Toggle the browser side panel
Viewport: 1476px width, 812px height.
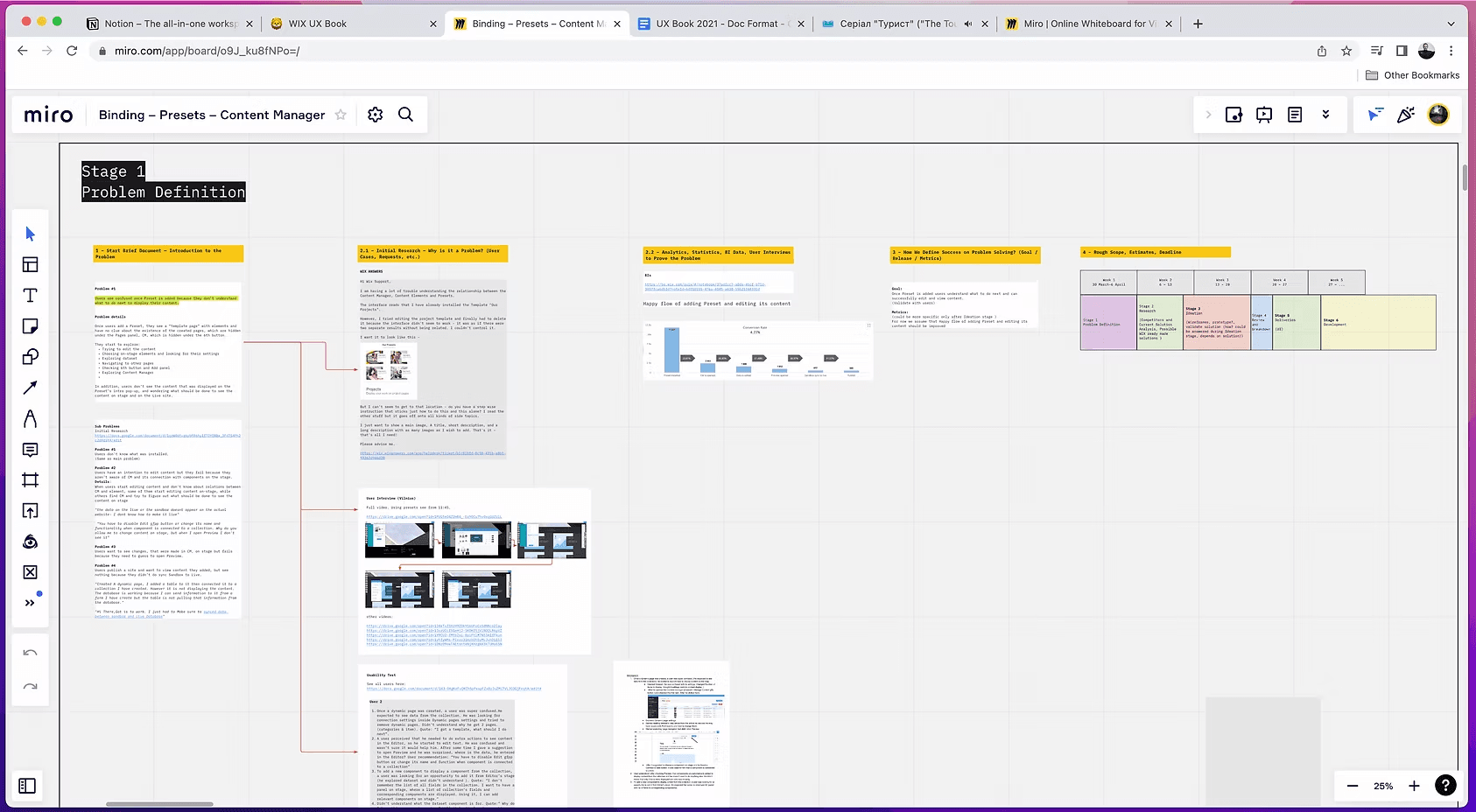click(x=1402, y=51)
